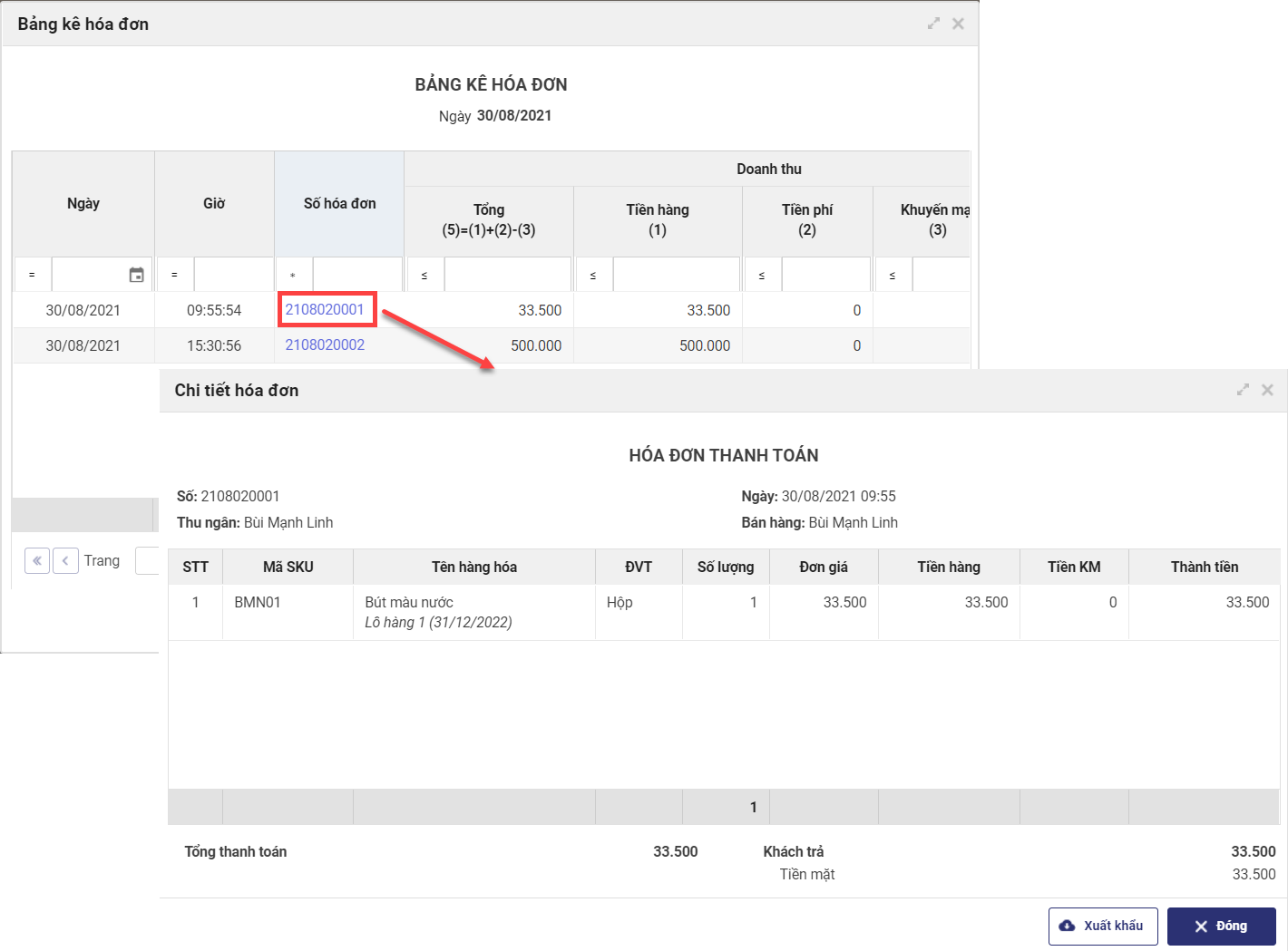The height and width of the screenshot is (951, 1288).
Task: Open the Tiền hàng filter operator dropdown
Action: pyautogui.click(x=594, y=275)
